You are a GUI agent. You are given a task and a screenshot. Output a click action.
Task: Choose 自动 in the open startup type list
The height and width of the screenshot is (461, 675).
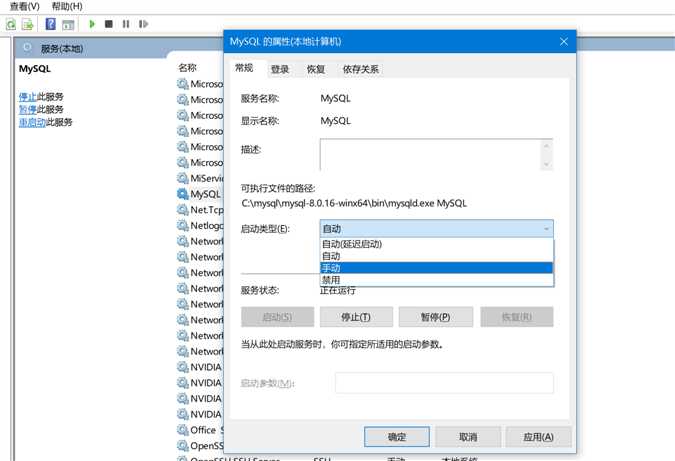point(437,256)
